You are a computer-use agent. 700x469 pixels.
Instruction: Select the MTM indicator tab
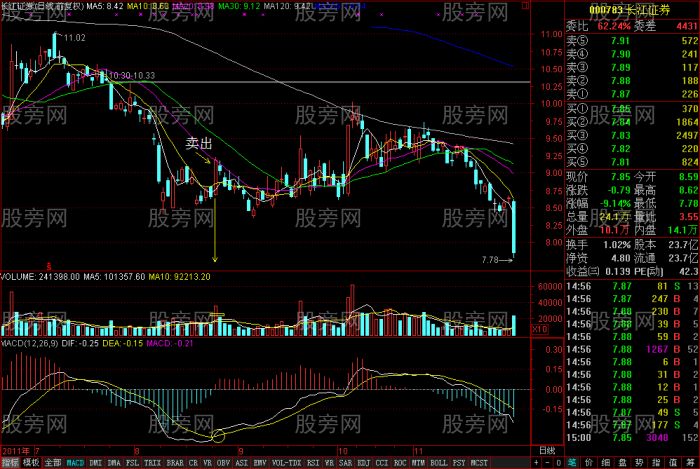[x=418, y=463]
